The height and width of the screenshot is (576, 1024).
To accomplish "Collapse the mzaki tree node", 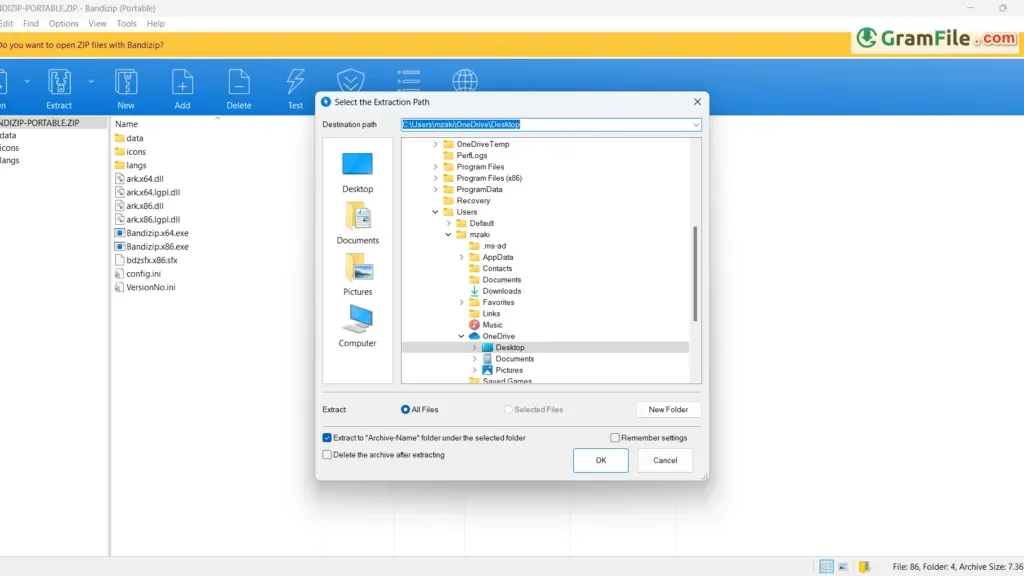I will pyautogui.click(x=449, y=234).
